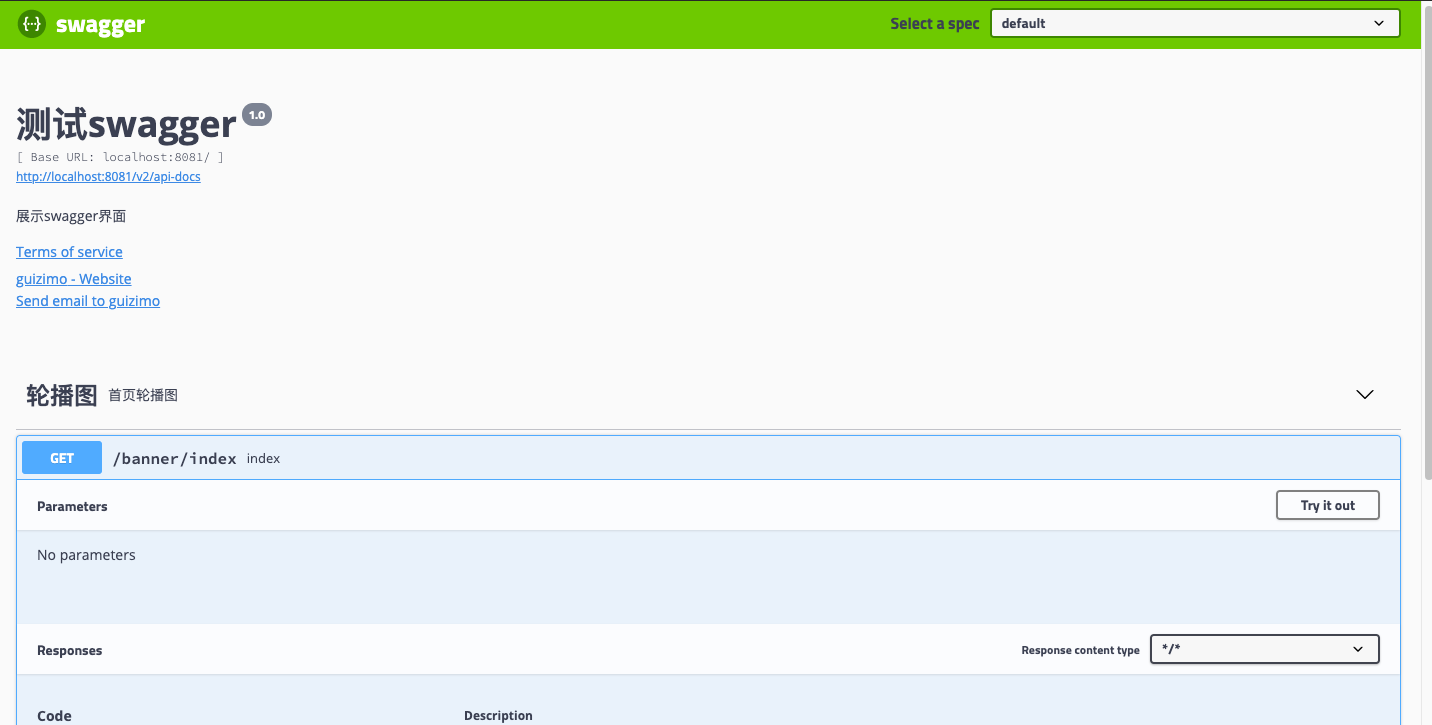Collapse the 轮播图 section chevron
This screenshot has width=1432, height=725.
(x=1364, y=394)
